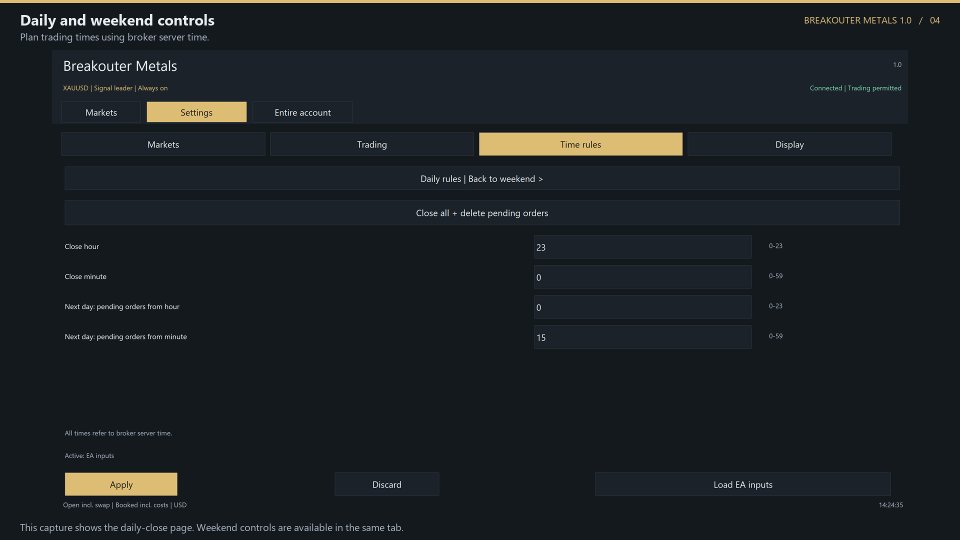960x540 pixels.
Task: Click Daily rules | Back to weekend button
Action: point(482,179)
